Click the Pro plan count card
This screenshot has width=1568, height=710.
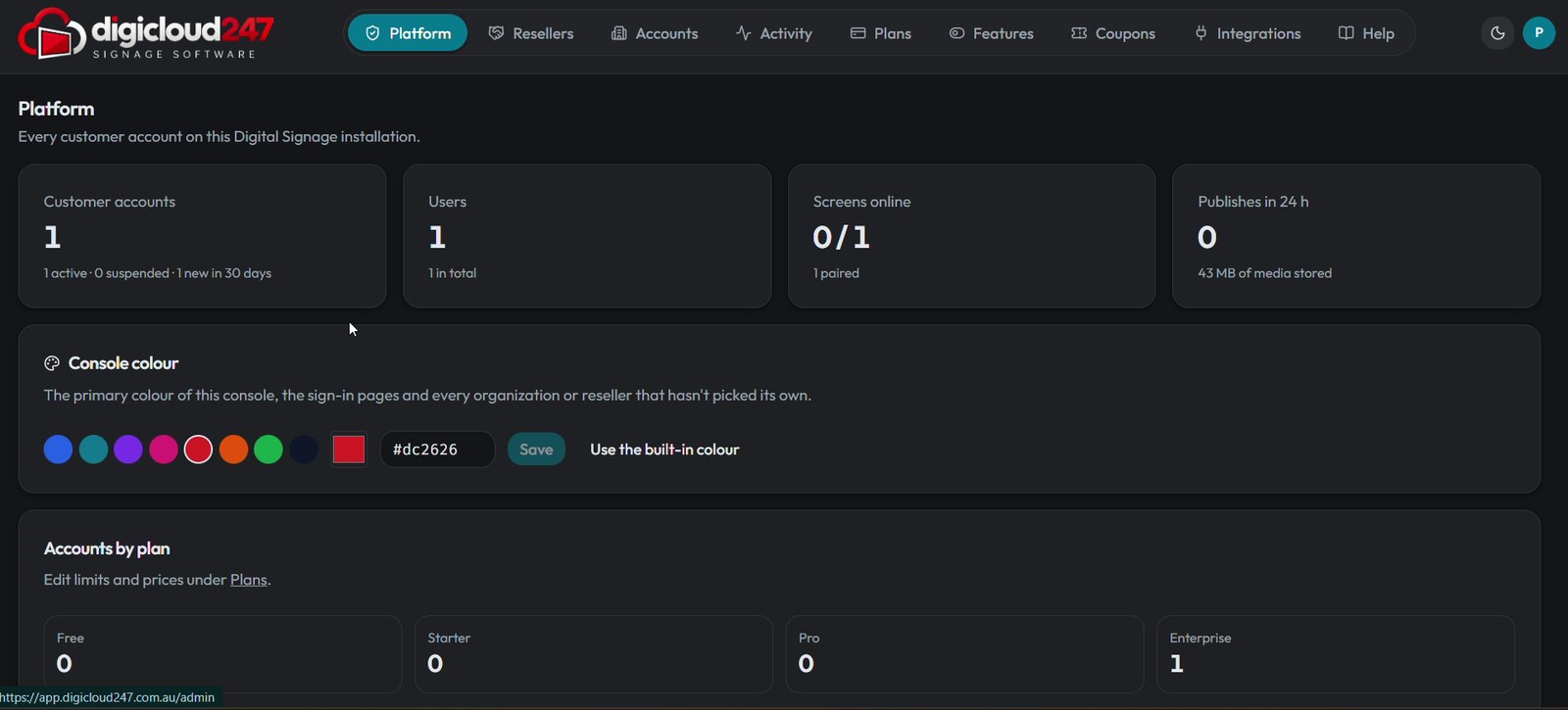click(x=964, y=654)
